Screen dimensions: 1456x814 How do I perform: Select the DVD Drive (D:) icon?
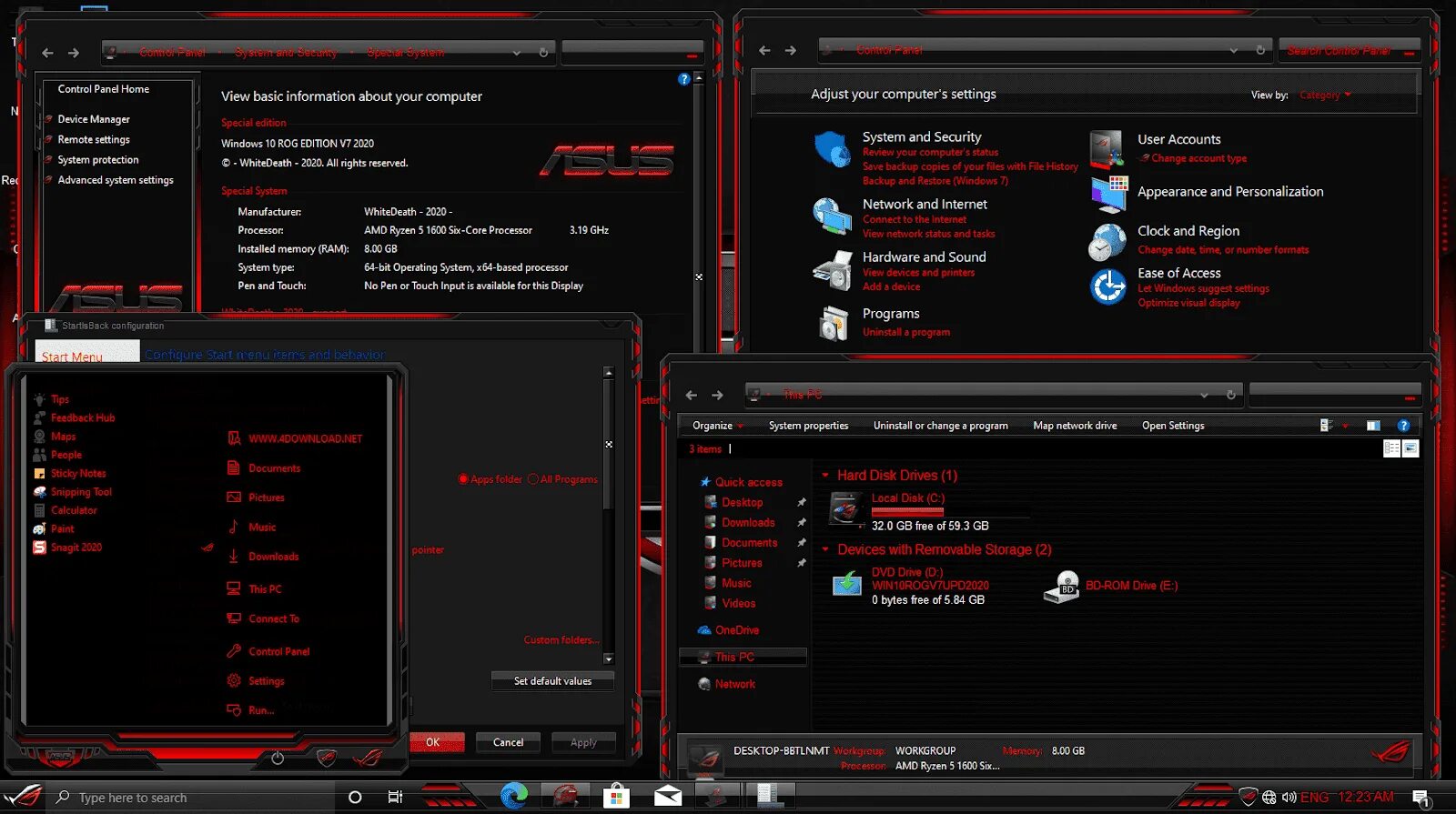pos(847,584)
